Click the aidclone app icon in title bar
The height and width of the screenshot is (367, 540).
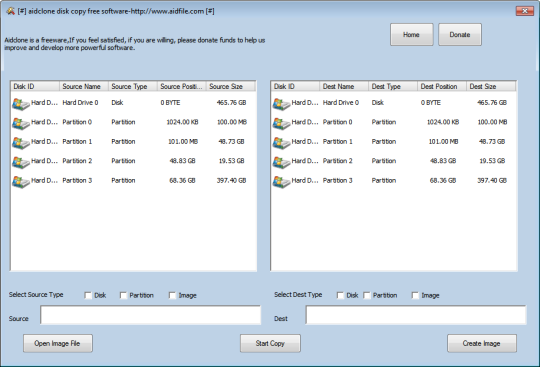10,11
